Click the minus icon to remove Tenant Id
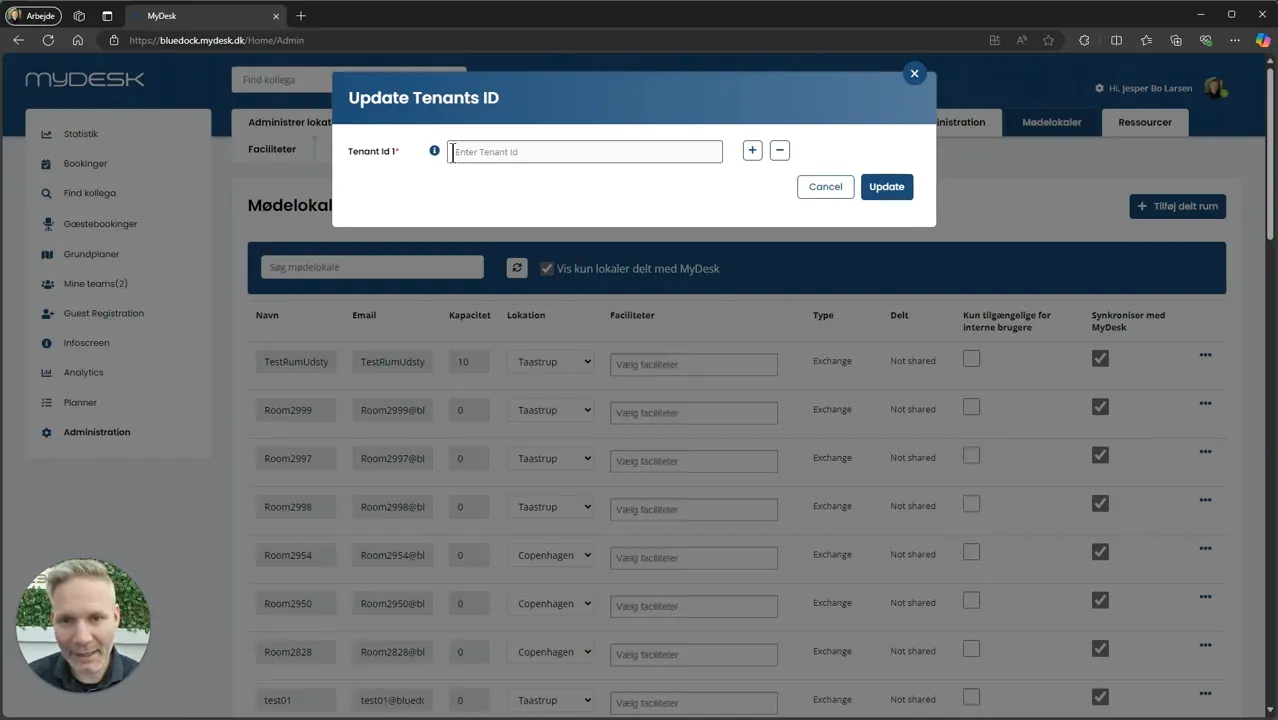1278x720 pixels. [x=780, y=151]
